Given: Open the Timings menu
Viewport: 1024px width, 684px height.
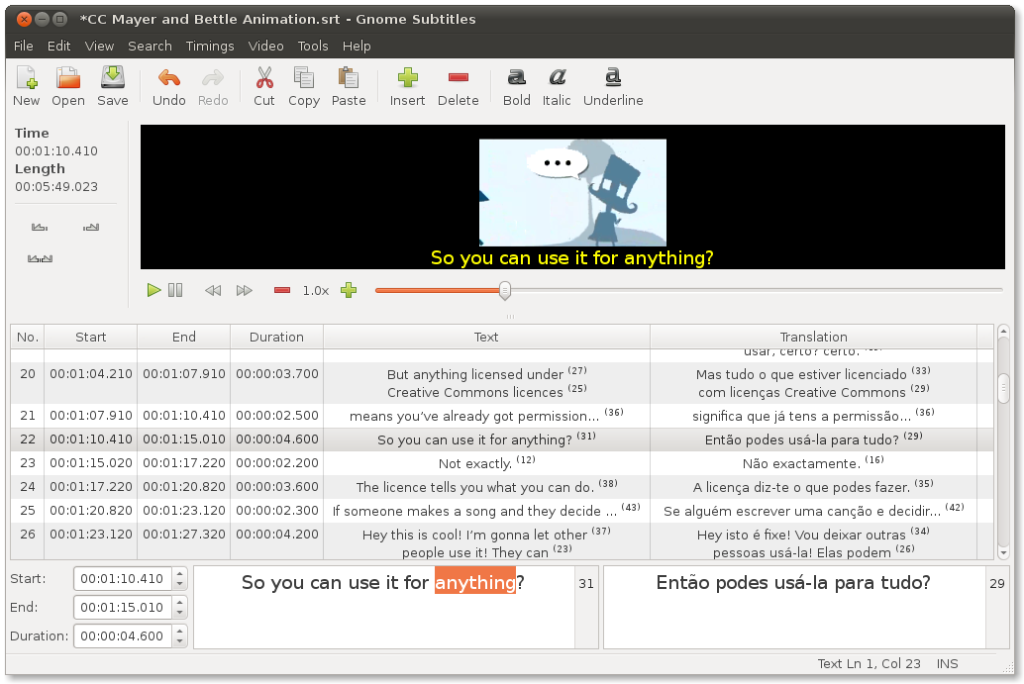Looking at the screenshot, I should click(209, 46).
